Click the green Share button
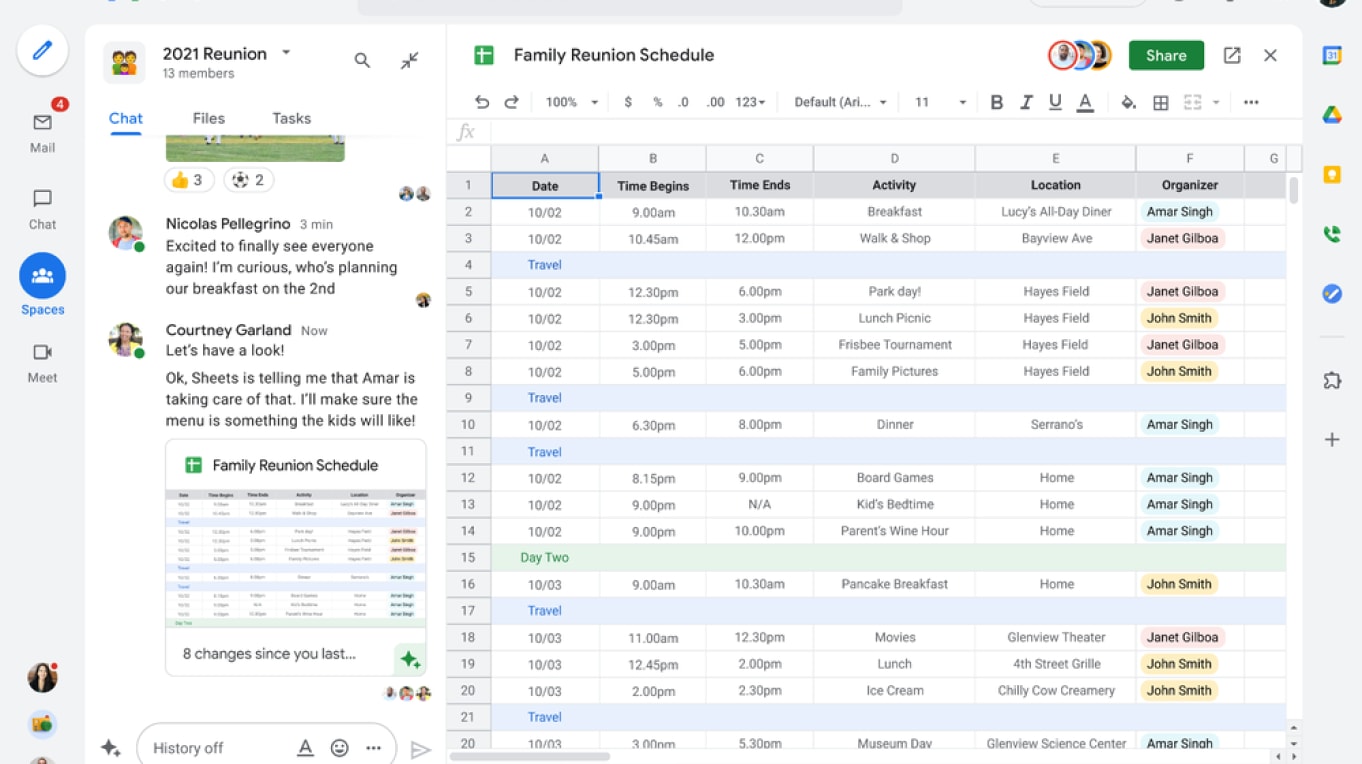The height and width of the screenshot is (764, 1362). tap(1166, 56)
